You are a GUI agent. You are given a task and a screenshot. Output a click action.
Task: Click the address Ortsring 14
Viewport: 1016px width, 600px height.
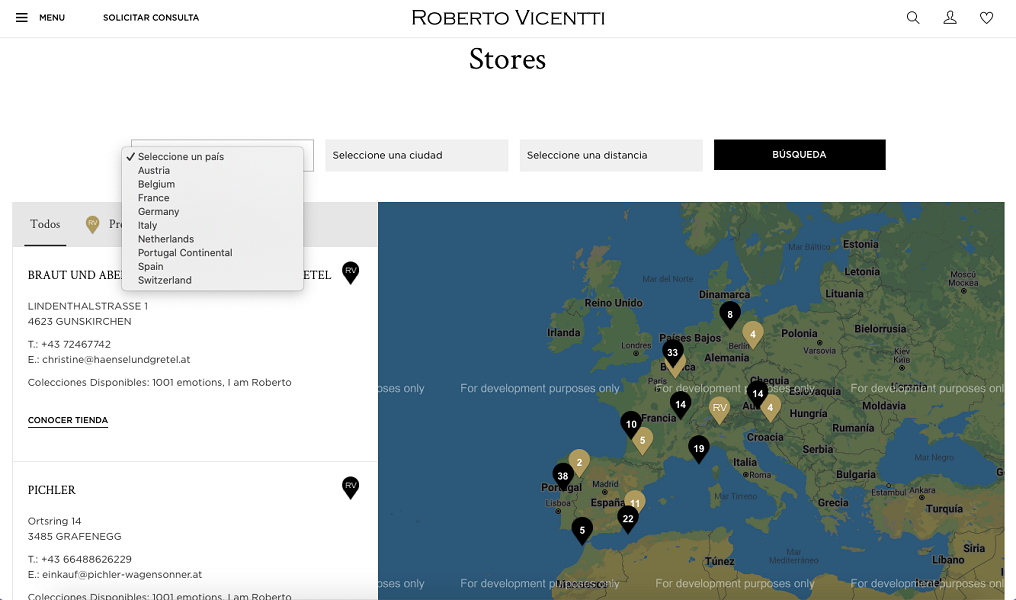click(x=54, y=521)
